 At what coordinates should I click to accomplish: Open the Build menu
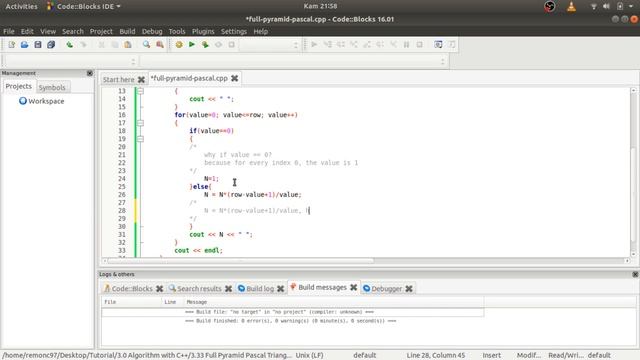127,31
